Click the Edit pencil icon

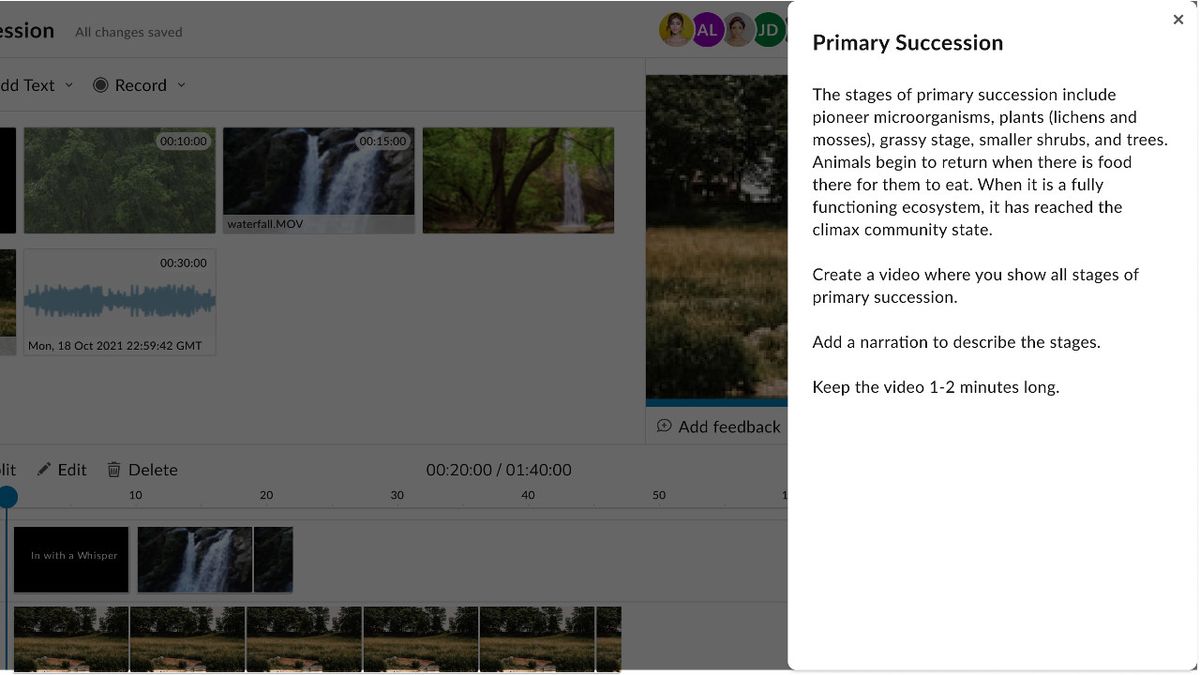click(x=44, y=469)
